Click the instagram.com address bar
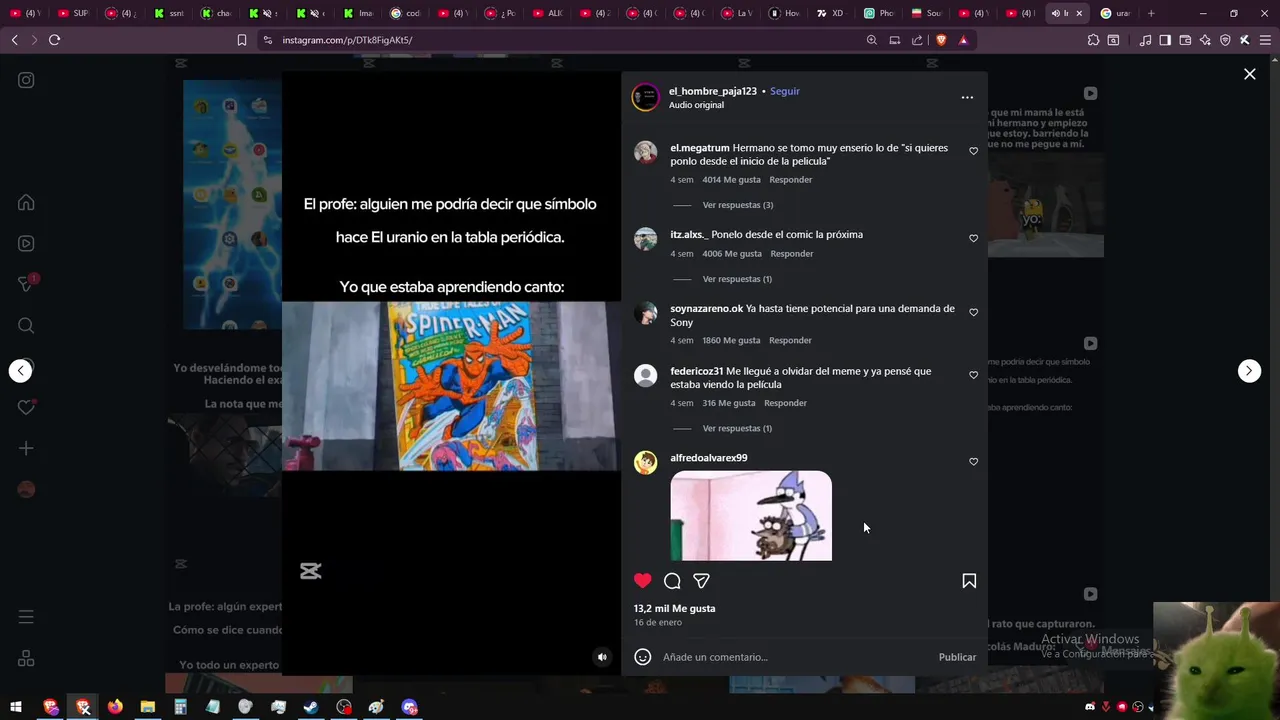Image resolution: width=1280 pixels, height=720 pixels. point(560,40)
